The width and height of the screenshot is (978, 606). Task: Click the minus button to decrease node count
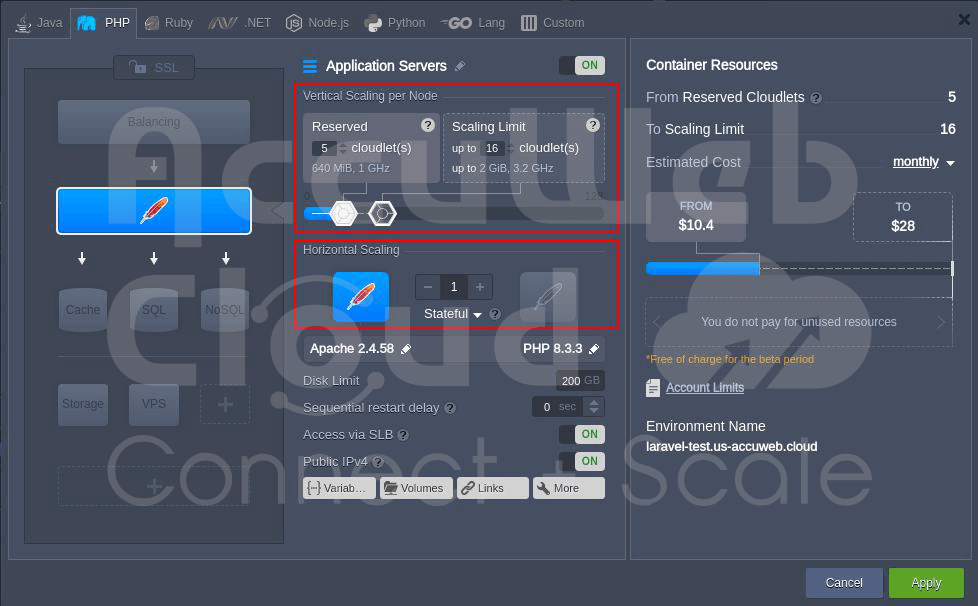pos(428,287)
